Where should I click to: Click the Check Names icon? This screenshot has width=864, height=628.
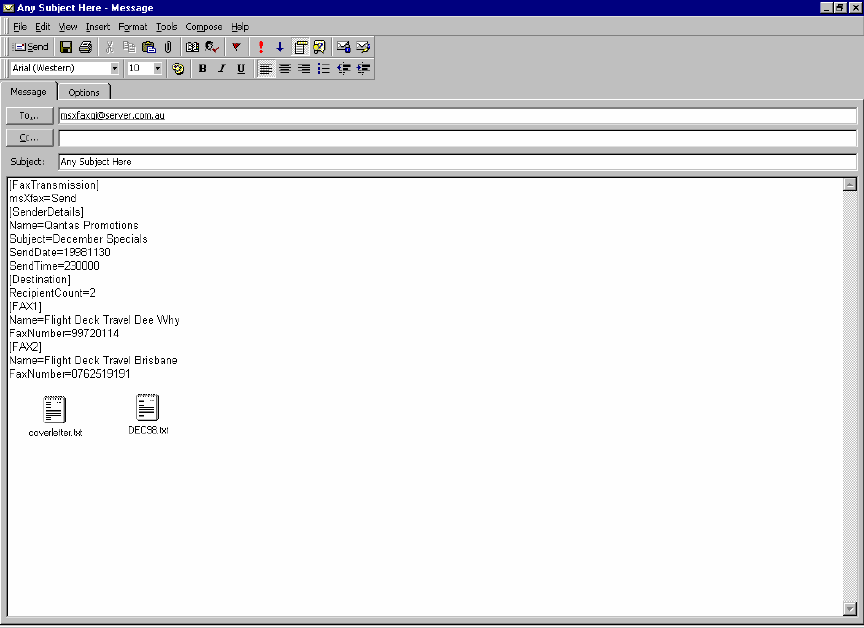coord(212,47)
